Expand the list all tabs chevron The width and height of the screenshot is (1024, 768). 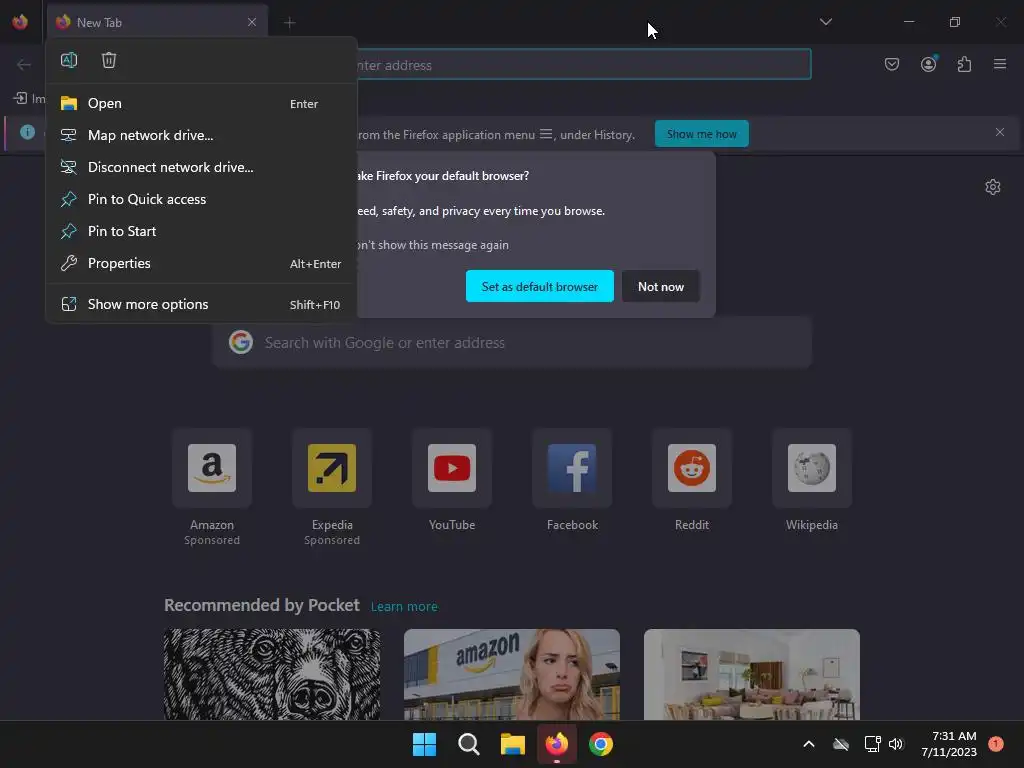pos(825,22)
